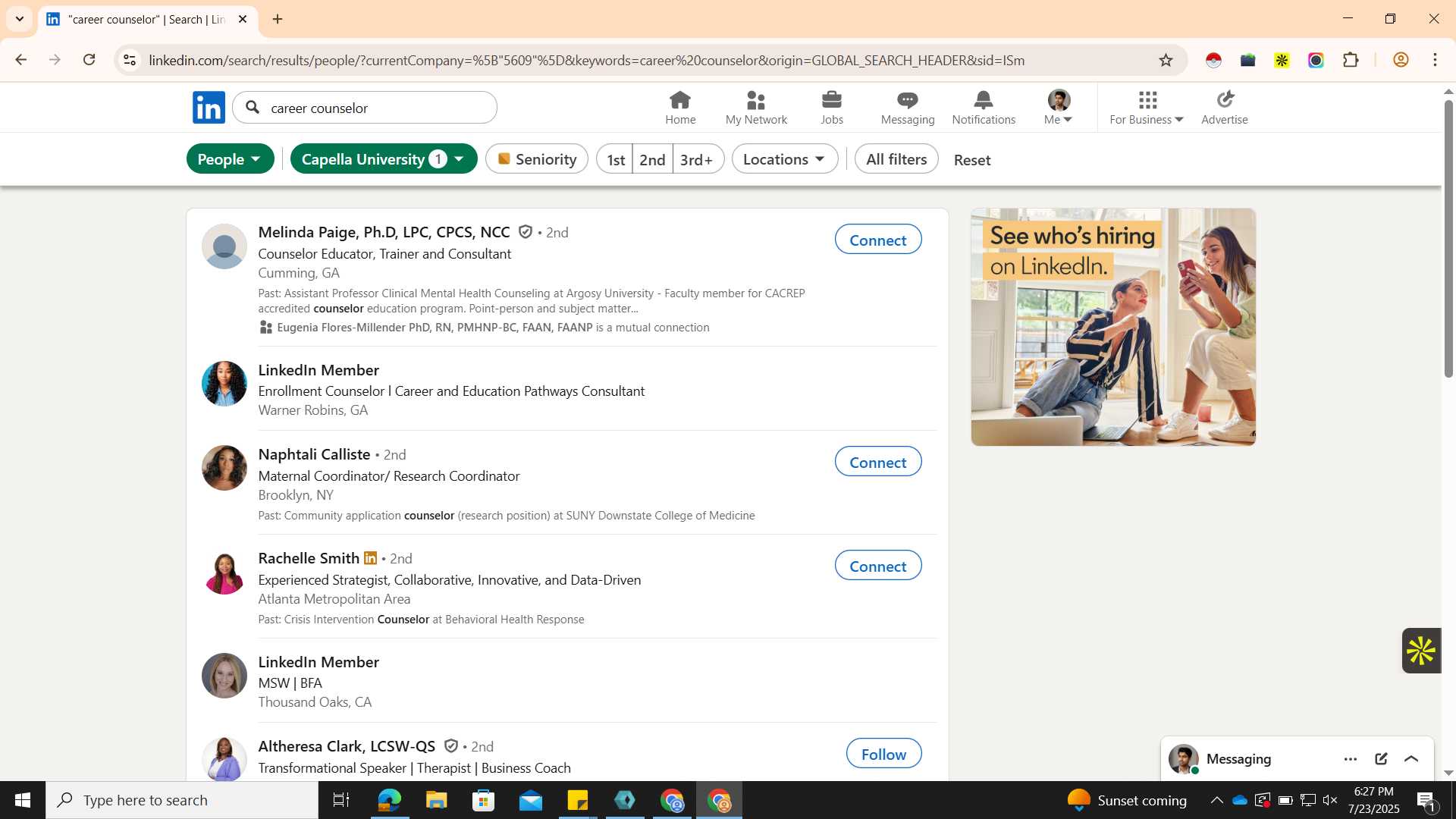The image size is (1456, 819).
Task: Click the verification badge next to Melinda Paige
Action: click(x=526, y=232)
